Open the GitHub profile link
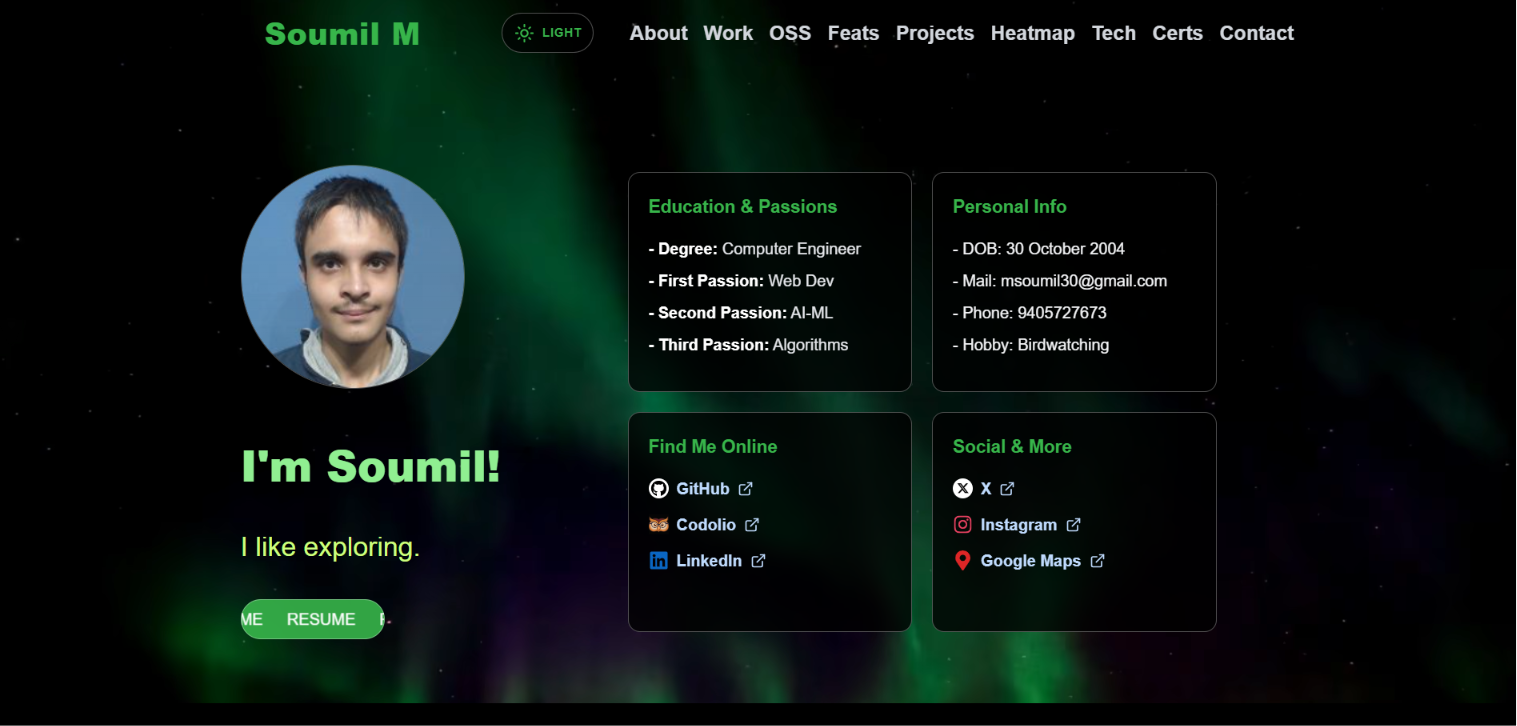This screenshot has width=1517, height=726. tap(703, 489)
